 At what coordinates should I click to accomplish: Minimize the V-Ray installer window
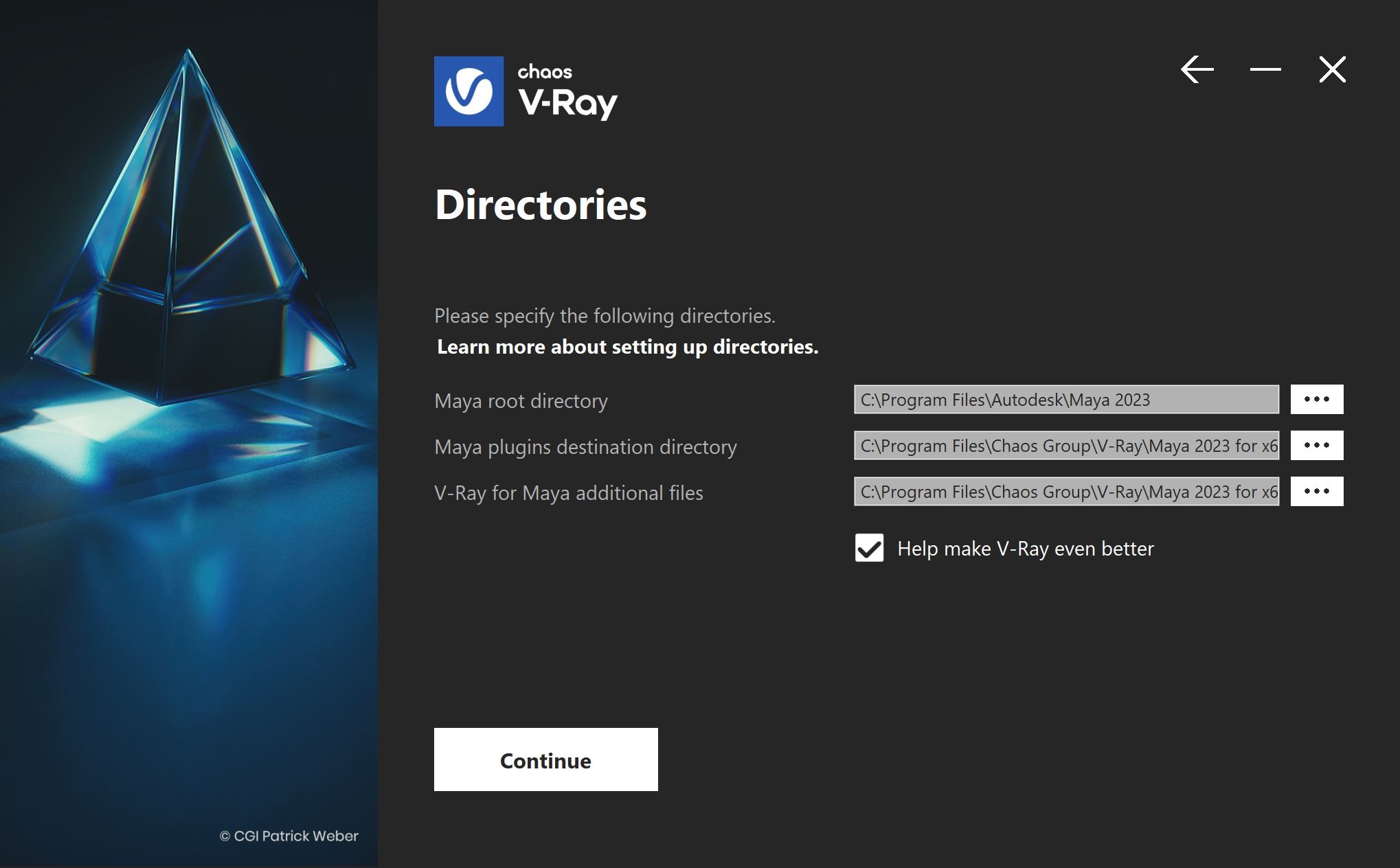(1265, 69)
